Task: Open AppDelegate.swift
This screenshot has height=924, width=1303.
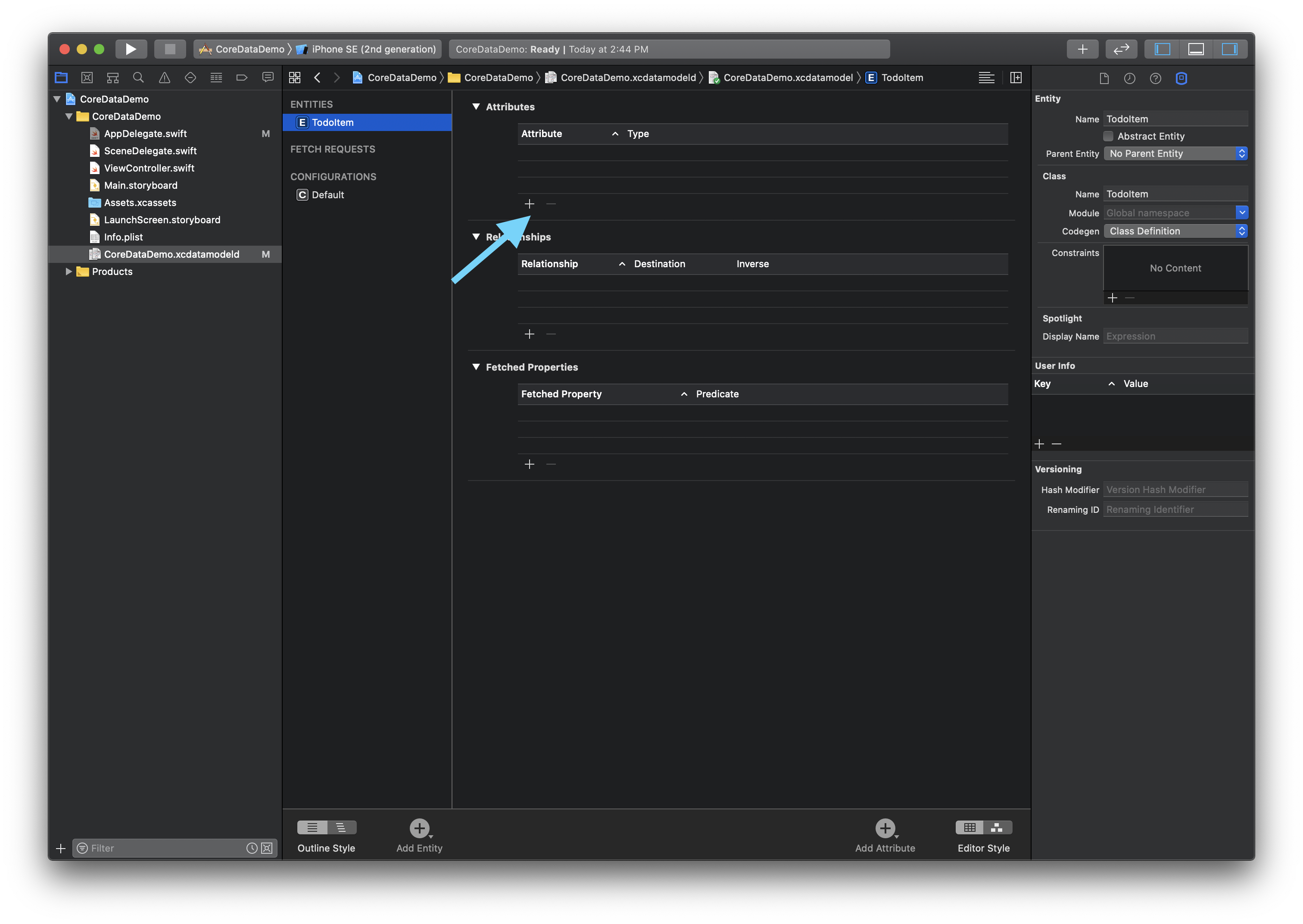Action: [x=145, y=134]
